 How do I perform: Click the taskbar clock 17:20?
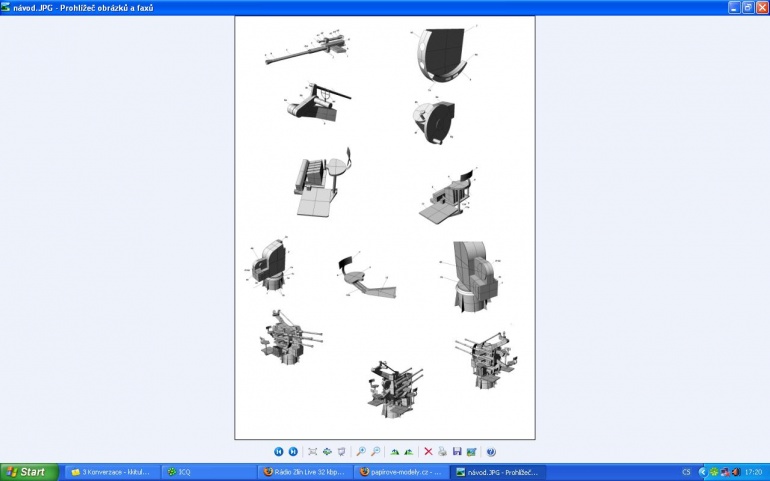753,472
